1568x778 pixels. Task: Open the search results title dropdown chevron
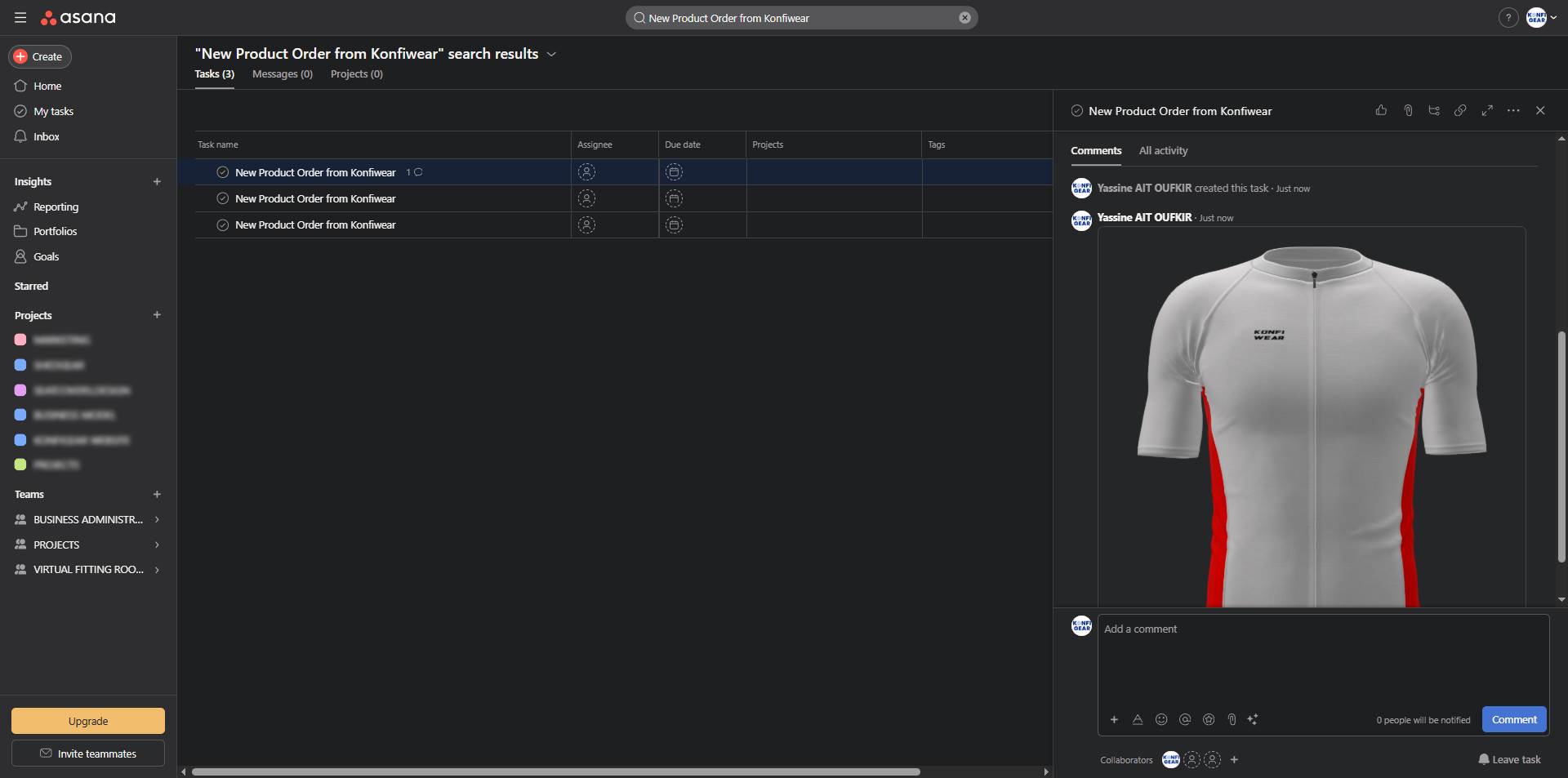coord(551,54)
